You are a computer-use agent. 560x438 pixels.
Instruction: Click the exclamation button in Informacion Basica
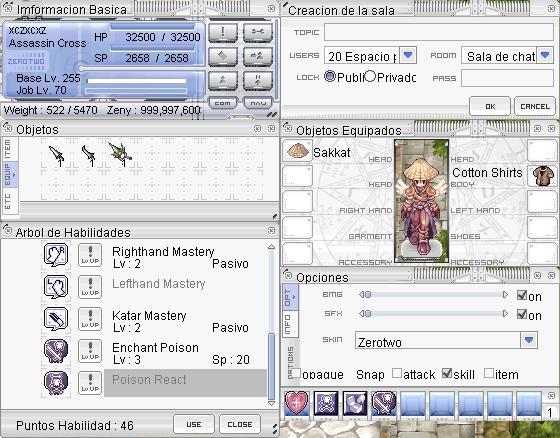coord(223,33)
